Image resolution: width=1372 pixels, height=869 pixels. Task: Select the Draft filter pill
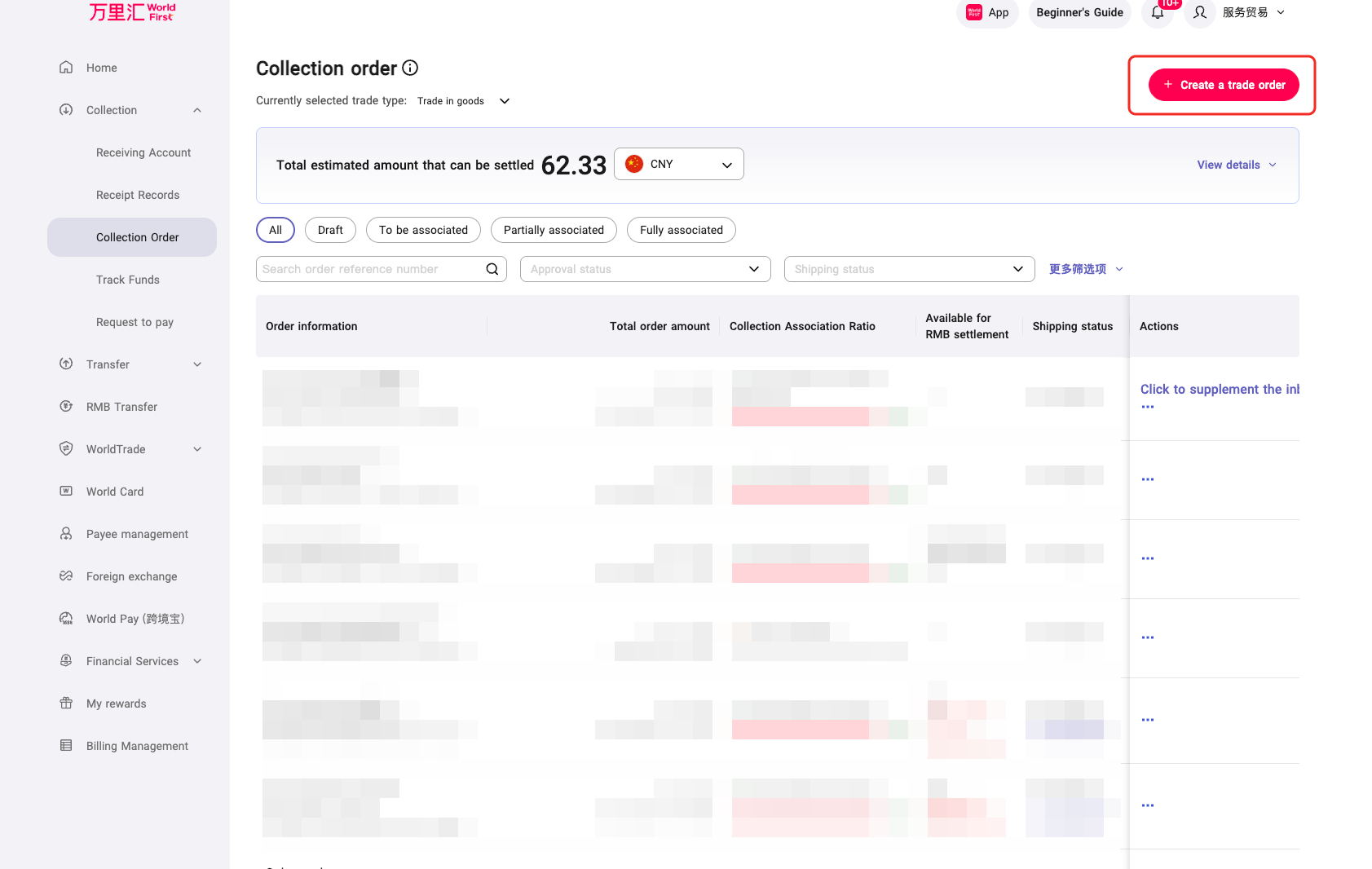click(330, 230)
